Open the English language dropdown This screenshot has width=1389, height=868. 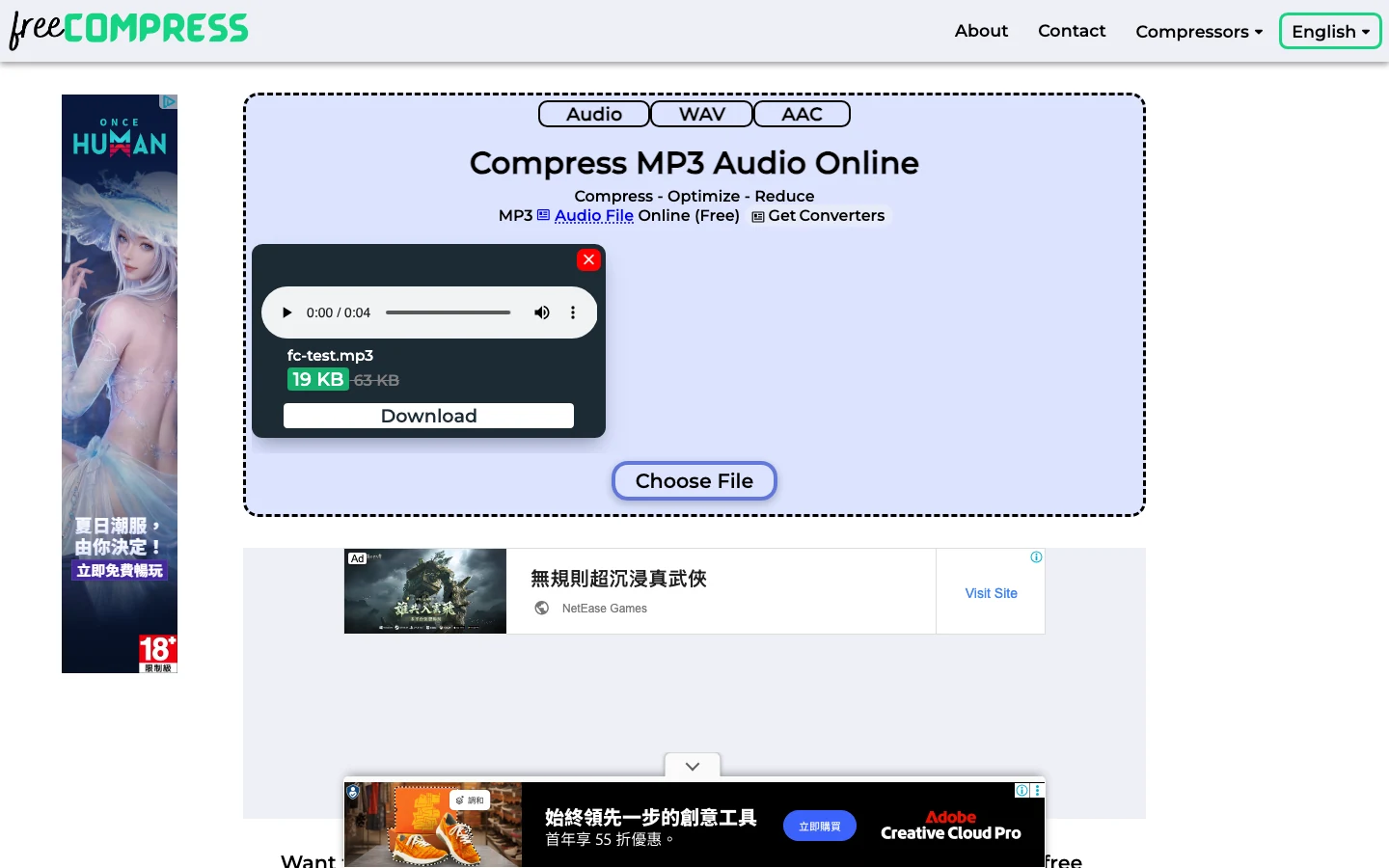point(1330,31)
